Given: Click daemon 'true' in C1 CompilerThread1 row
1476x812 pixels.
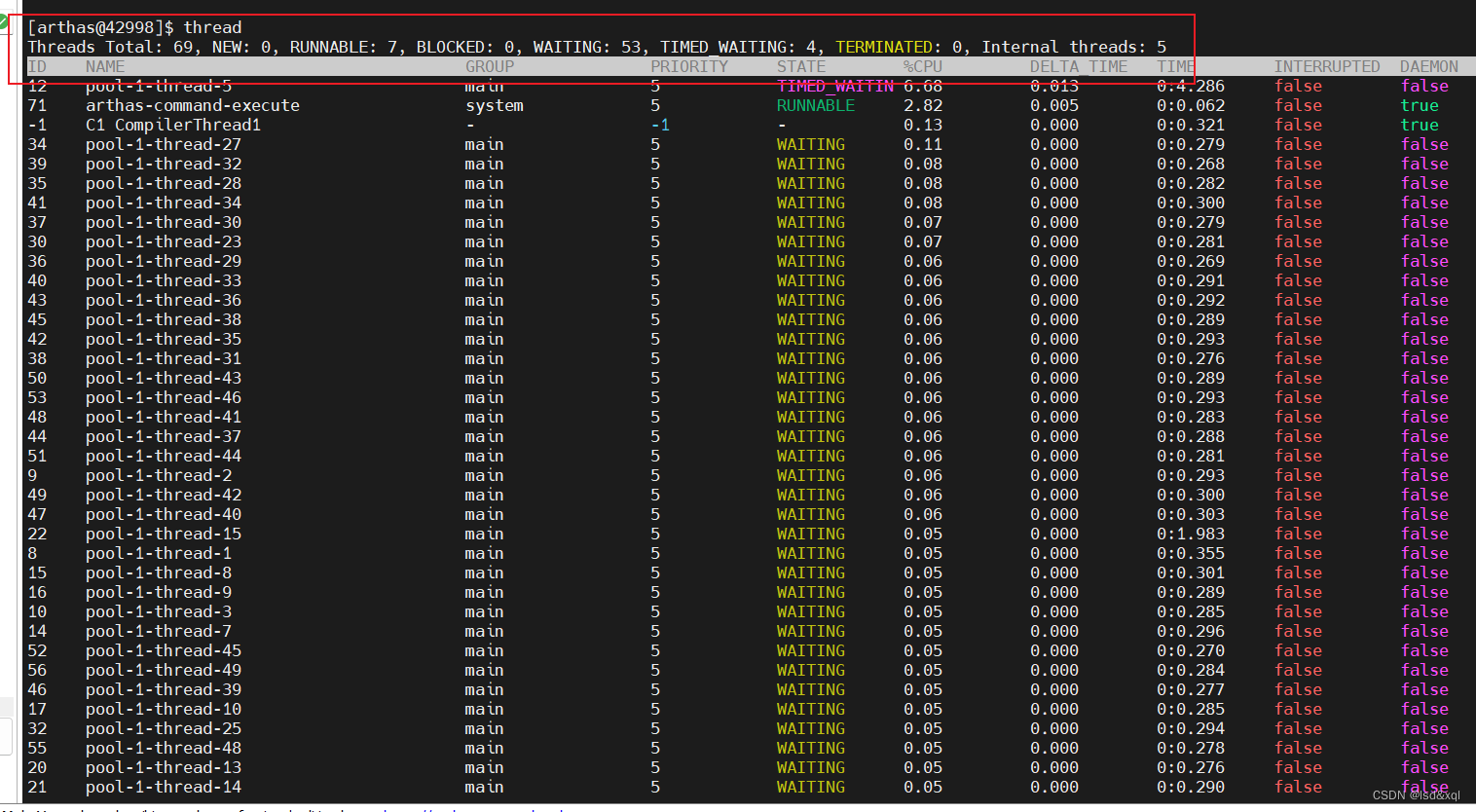Looking at the screenshot, I should pyautogui.click(x=1420, y=125).
